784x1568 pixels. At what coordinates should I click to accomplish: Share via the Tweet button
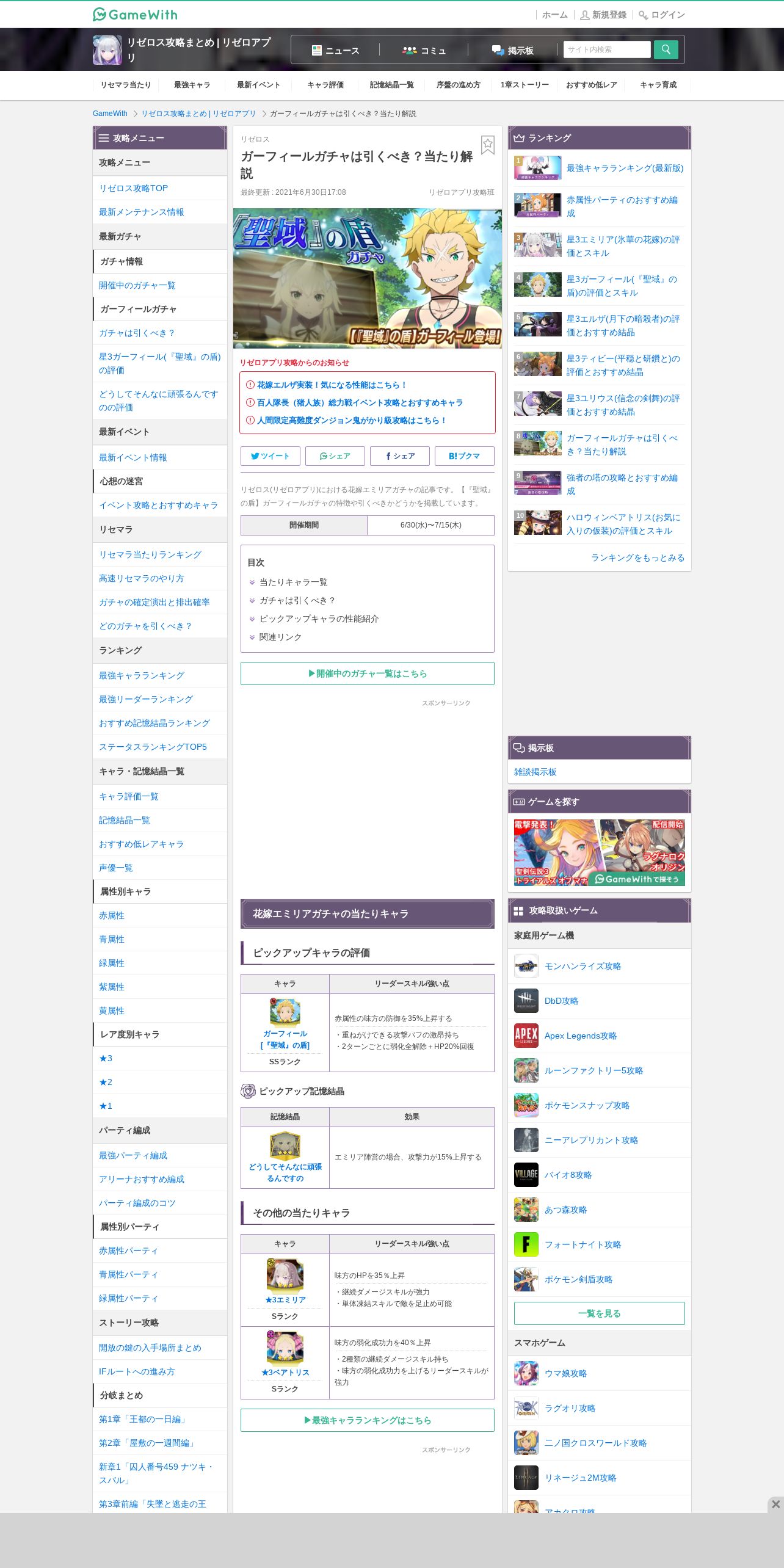(270, 456)
